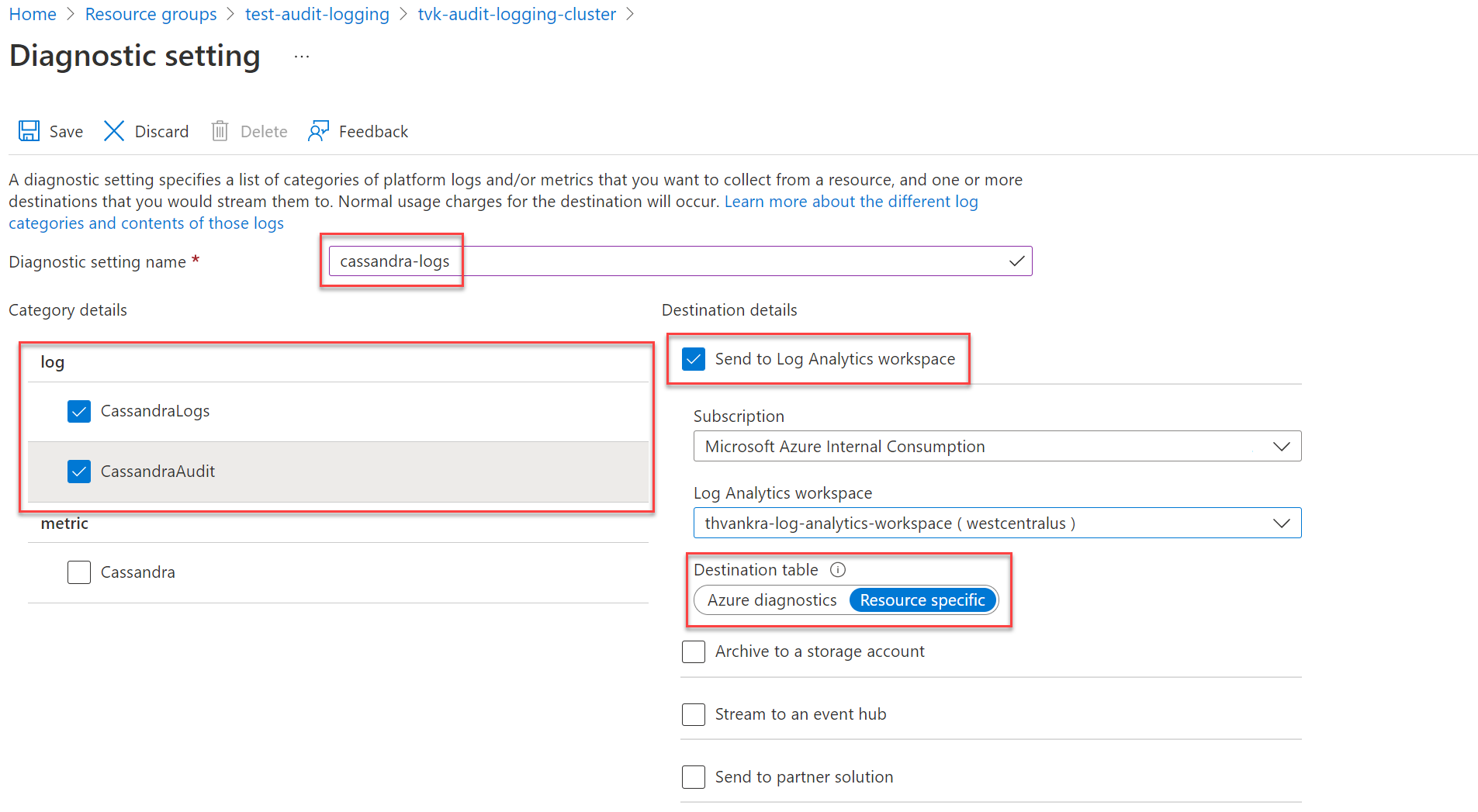Uncheck the CassandraAudit log category

pos(79,472)
